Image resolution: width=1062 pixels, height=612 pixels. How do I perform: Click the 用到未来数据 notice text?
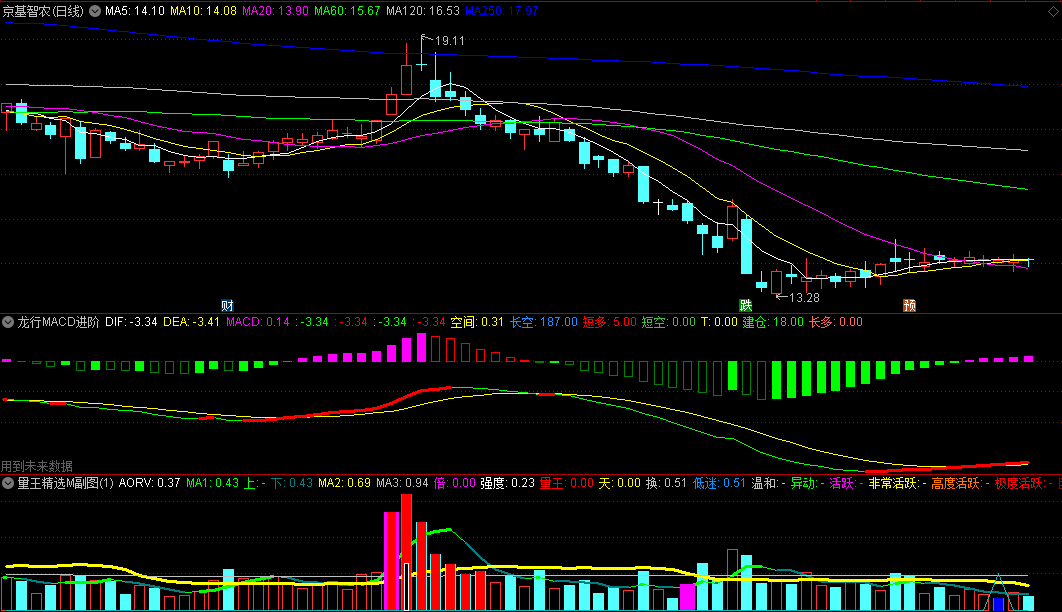(37, 466)
